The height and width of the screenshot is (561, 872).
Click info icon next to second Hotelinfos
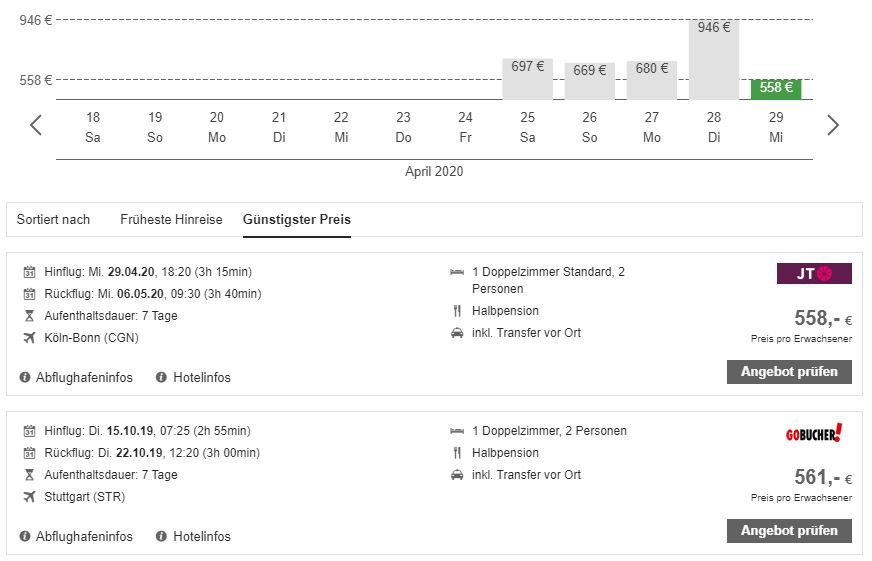pyautogui.click(x=161, y=536)
